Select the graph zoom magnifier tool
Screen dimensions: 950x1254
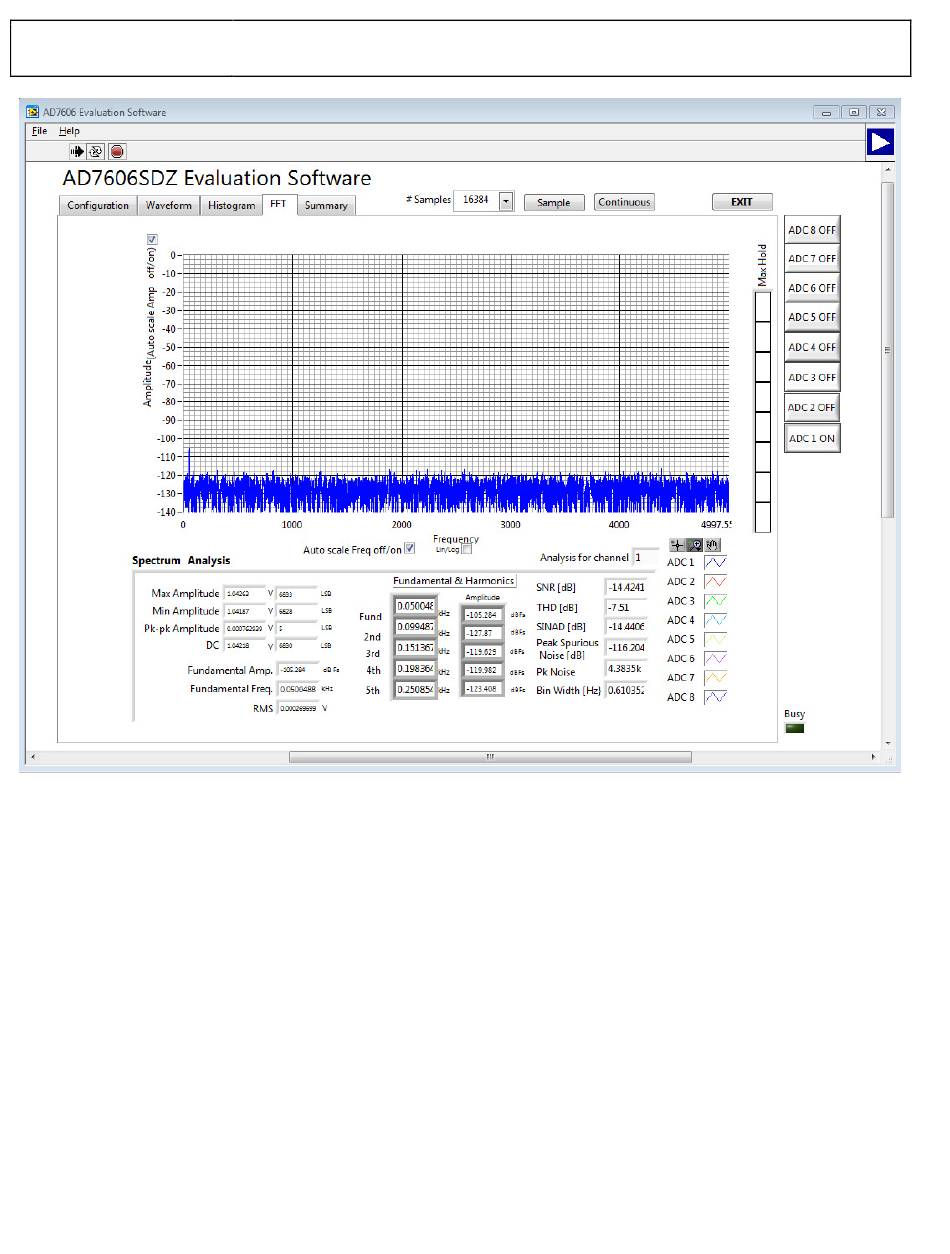(x=694, y=545)
